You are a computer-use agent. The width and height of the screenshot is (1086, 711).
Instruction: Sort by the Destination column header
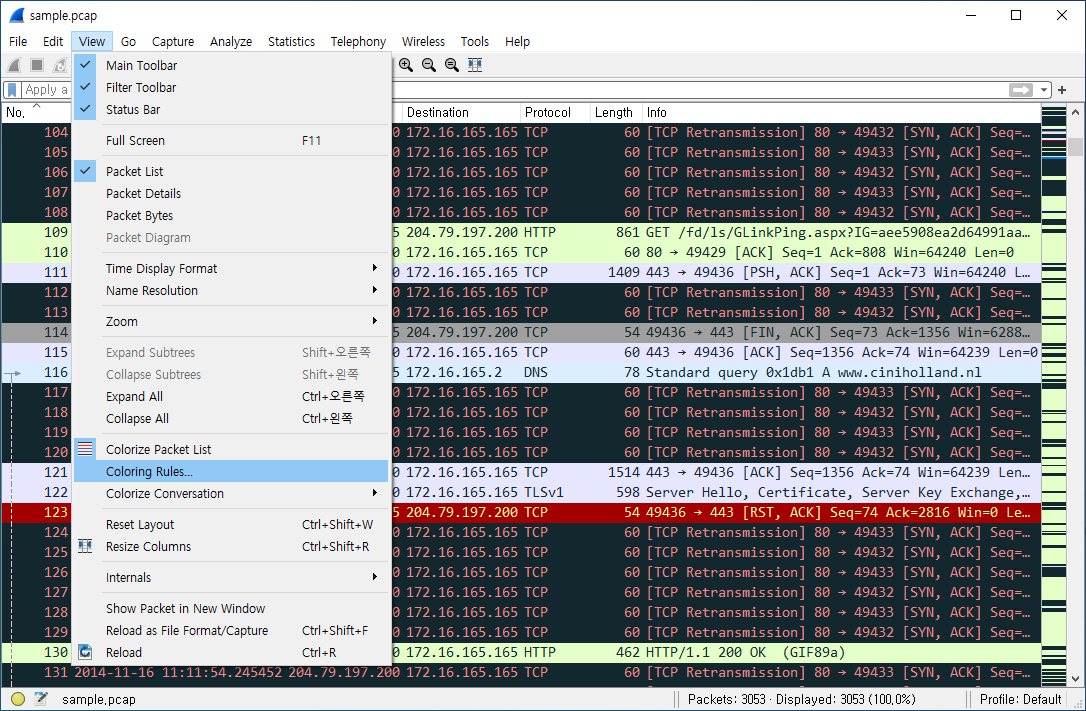(x=461, y=112)
